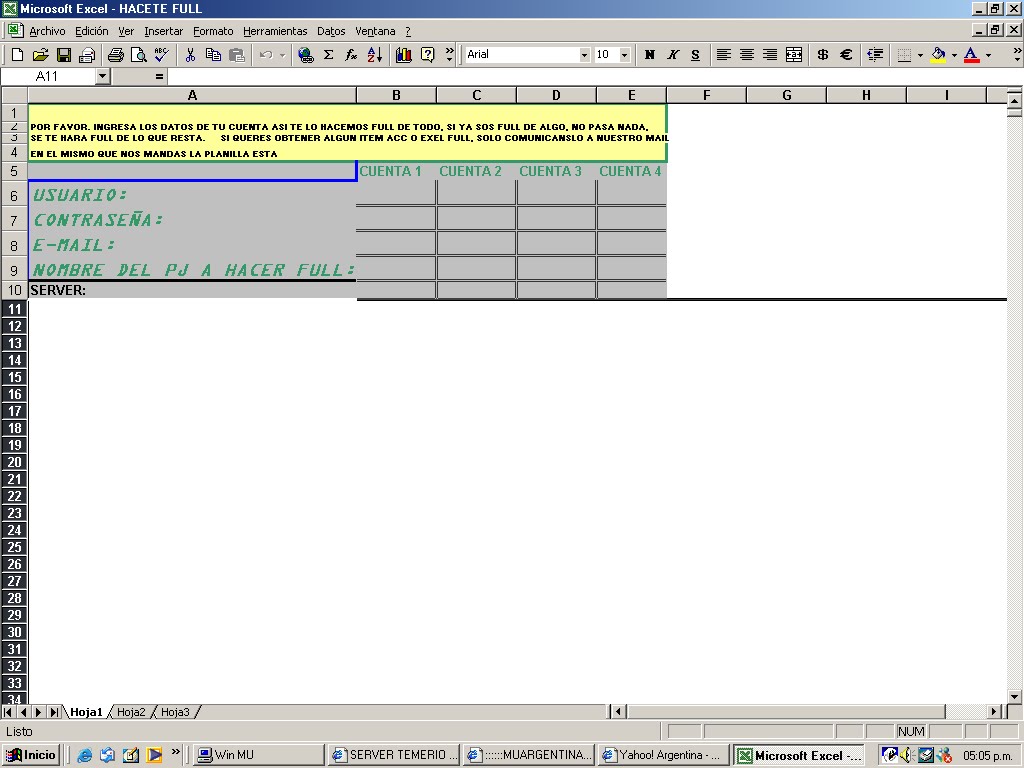Launch the chart wizard
Viewport: 1024px width, 768px height.
click(404, 55)
